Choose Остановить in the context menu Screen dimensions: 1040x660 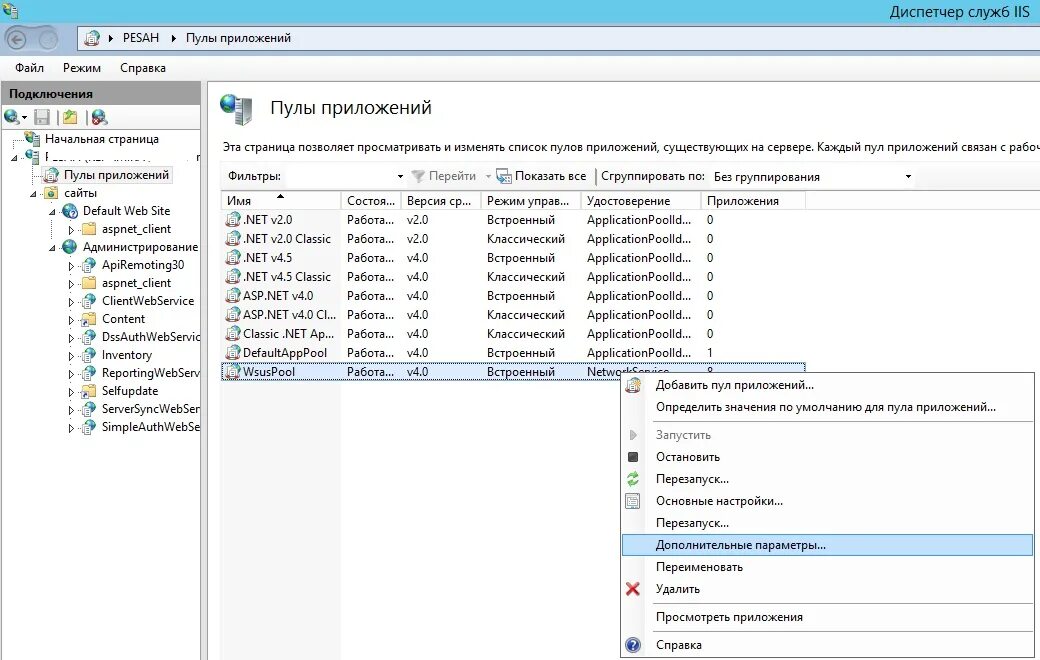(x=827, y=457)
